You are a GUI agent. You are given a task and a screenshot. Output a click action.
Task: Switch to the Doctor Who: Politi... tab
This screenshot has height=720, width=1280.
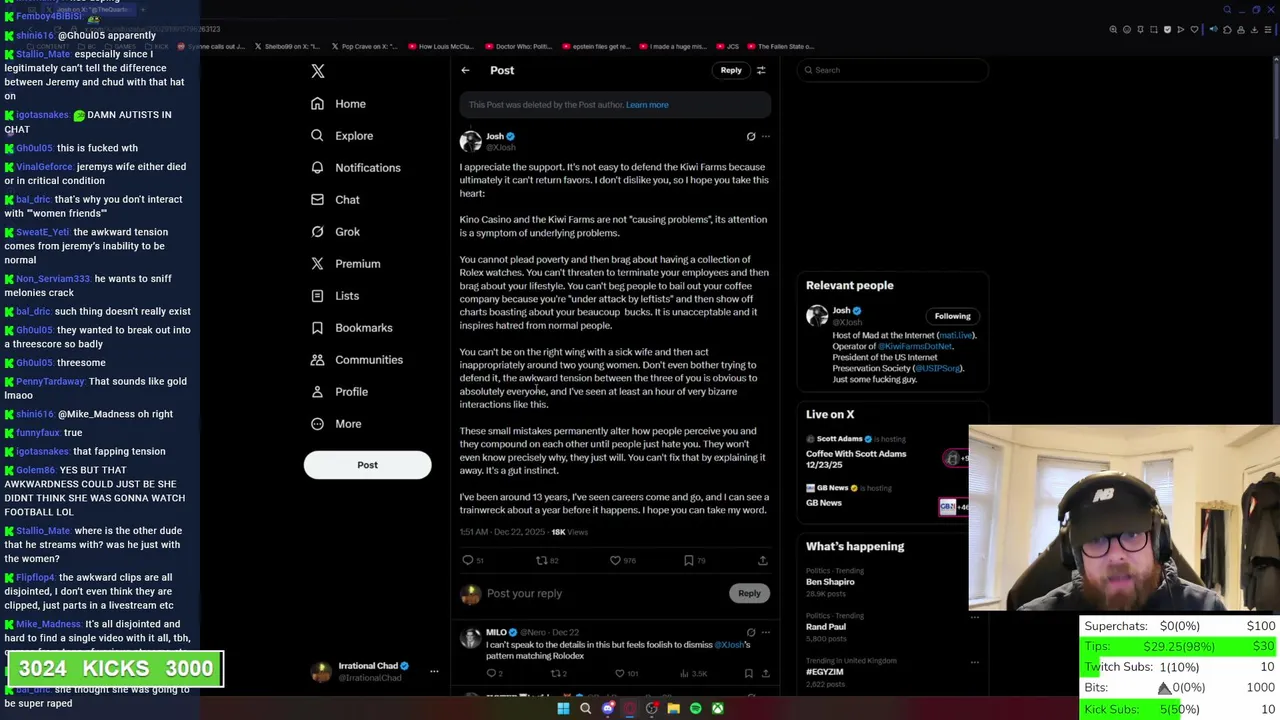(519, 46)
